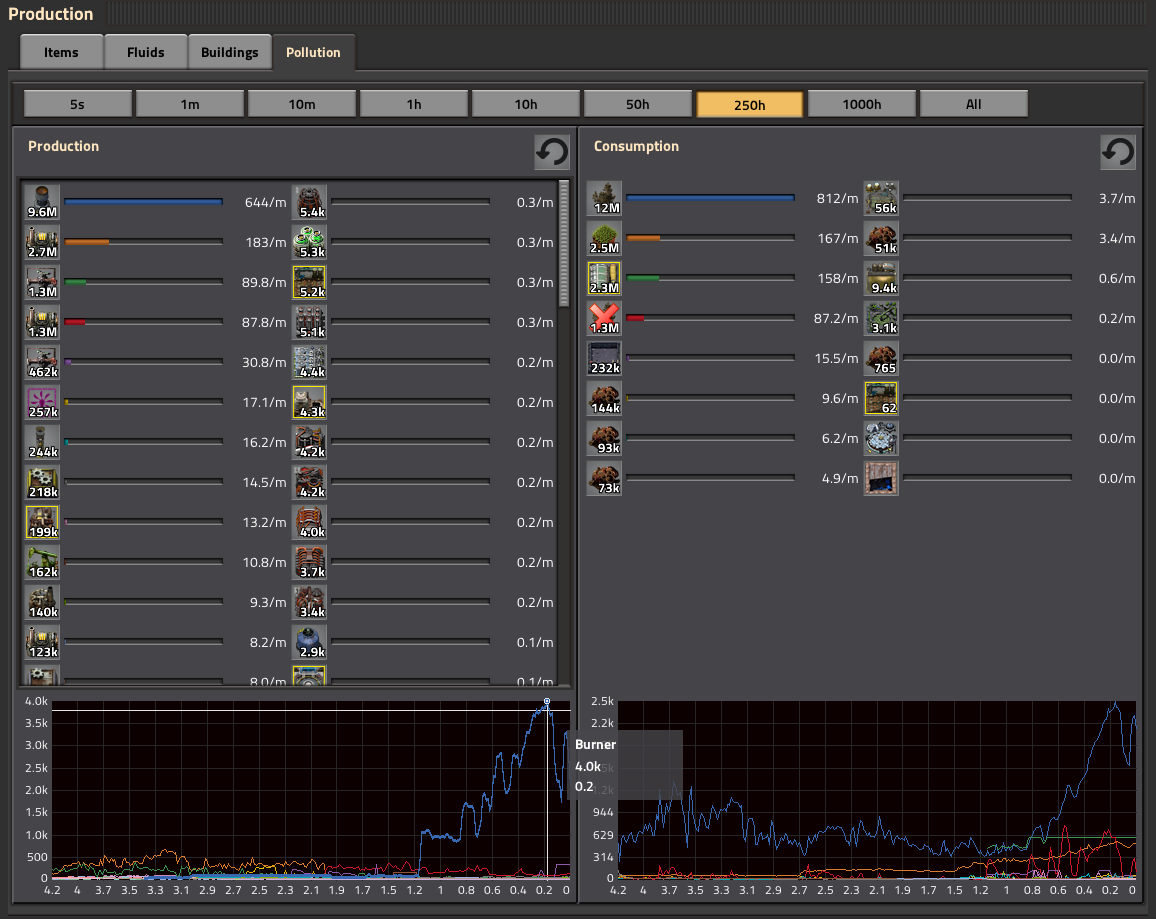Screen dimensions: 1156x920
Task: Click the green science packs icon labeled 5.3k
Action: click(x=309, y=241)
